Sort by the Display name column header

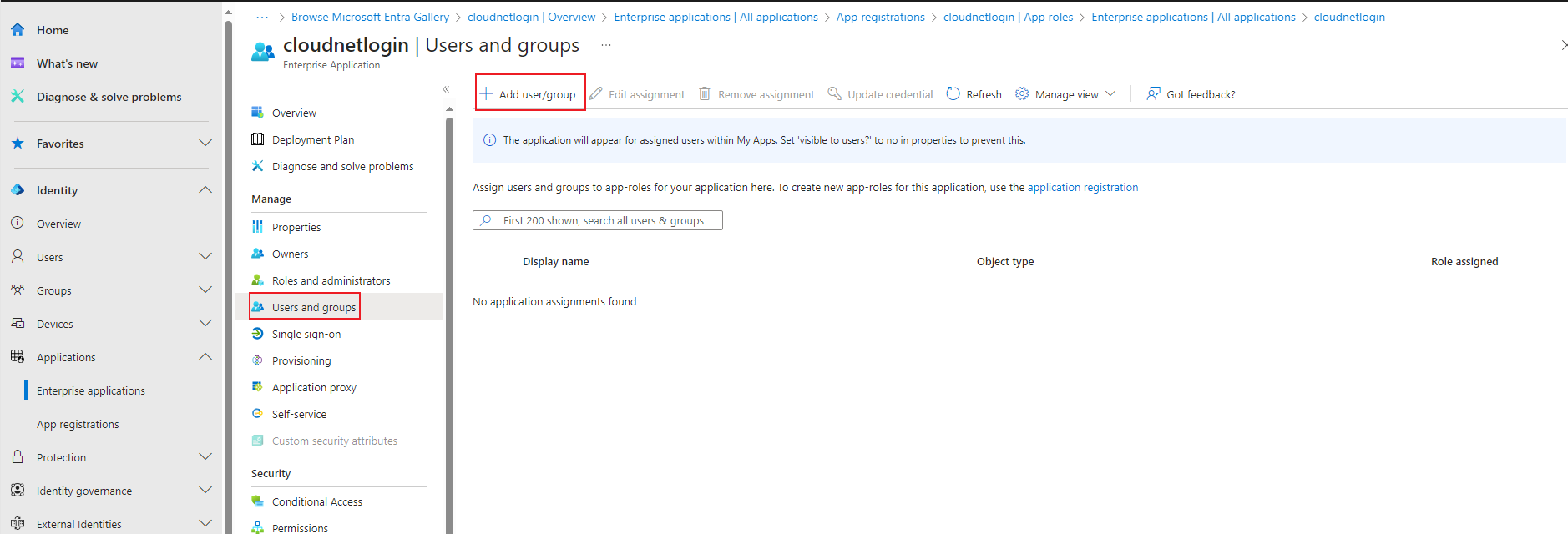556,261
